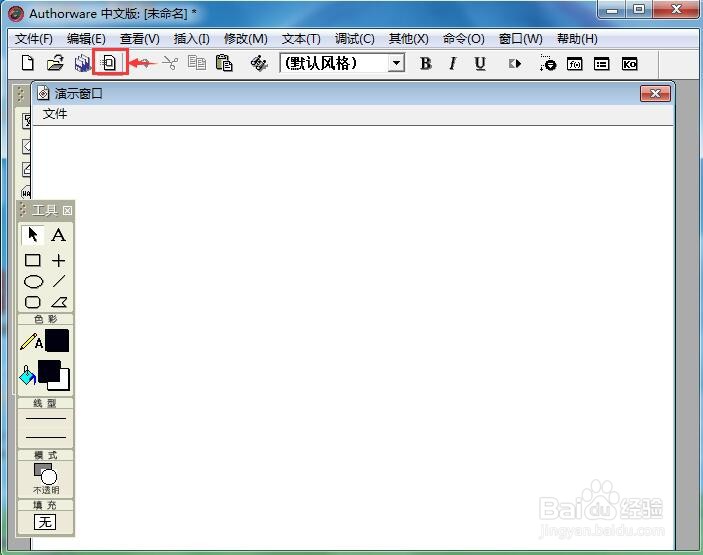Open the 帮助(H) menu
This screenshot has width=703, height=555.
click(577, 39)
